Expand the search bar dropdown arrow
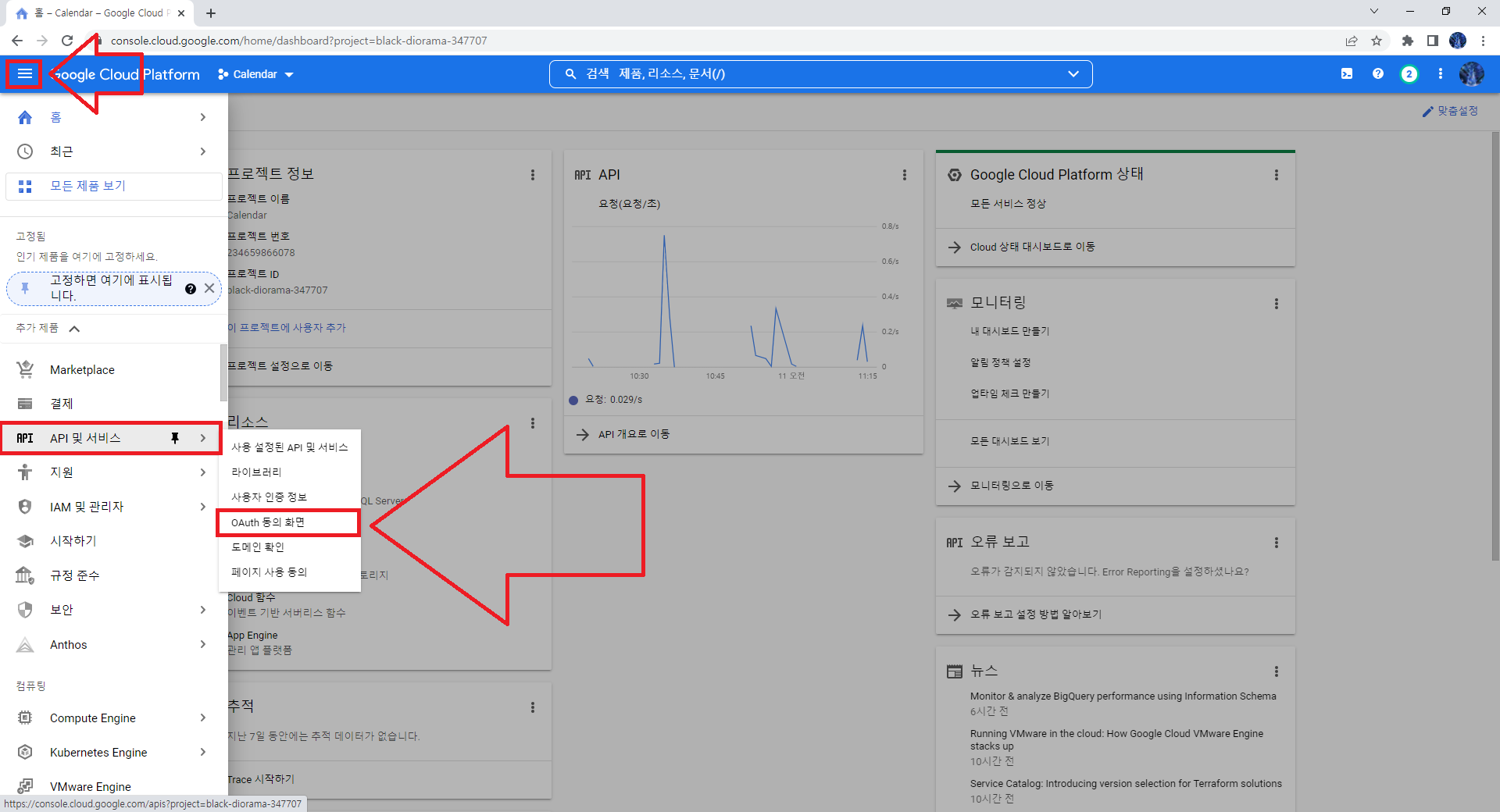The width and height of the screenshot is (1500, 812). (1073, 74)
